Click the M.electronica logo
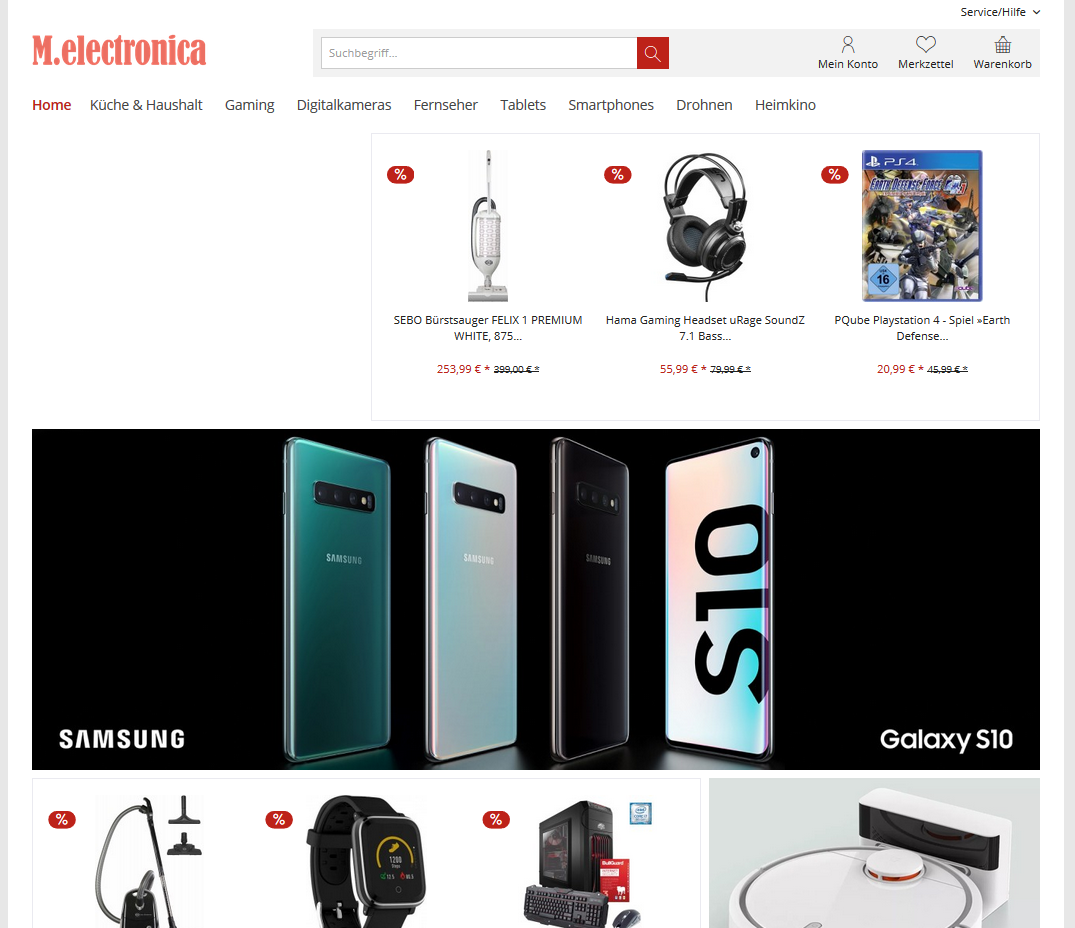Viewport: 1075px width, 928px height. pyautogui.click(x=119, y=51)
